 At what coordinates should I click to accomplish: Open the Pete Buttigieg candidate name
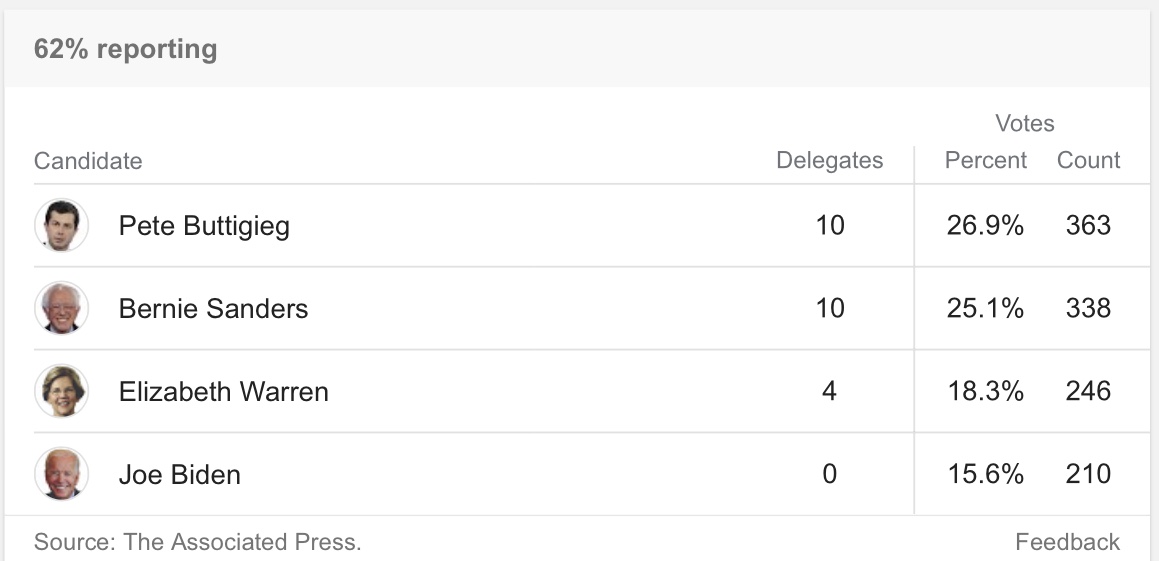click(204, 226)
